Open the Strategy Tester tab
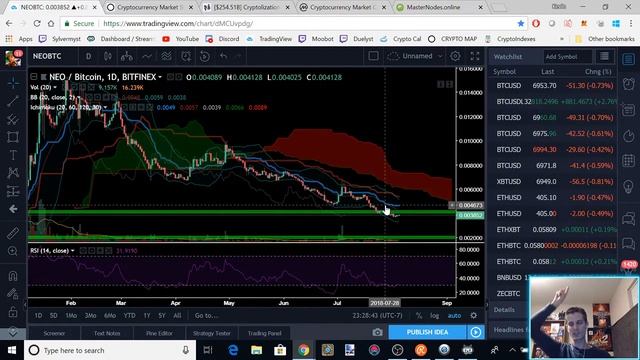The image size is (640, 360). pyautogui.click(x=211, y=333)
